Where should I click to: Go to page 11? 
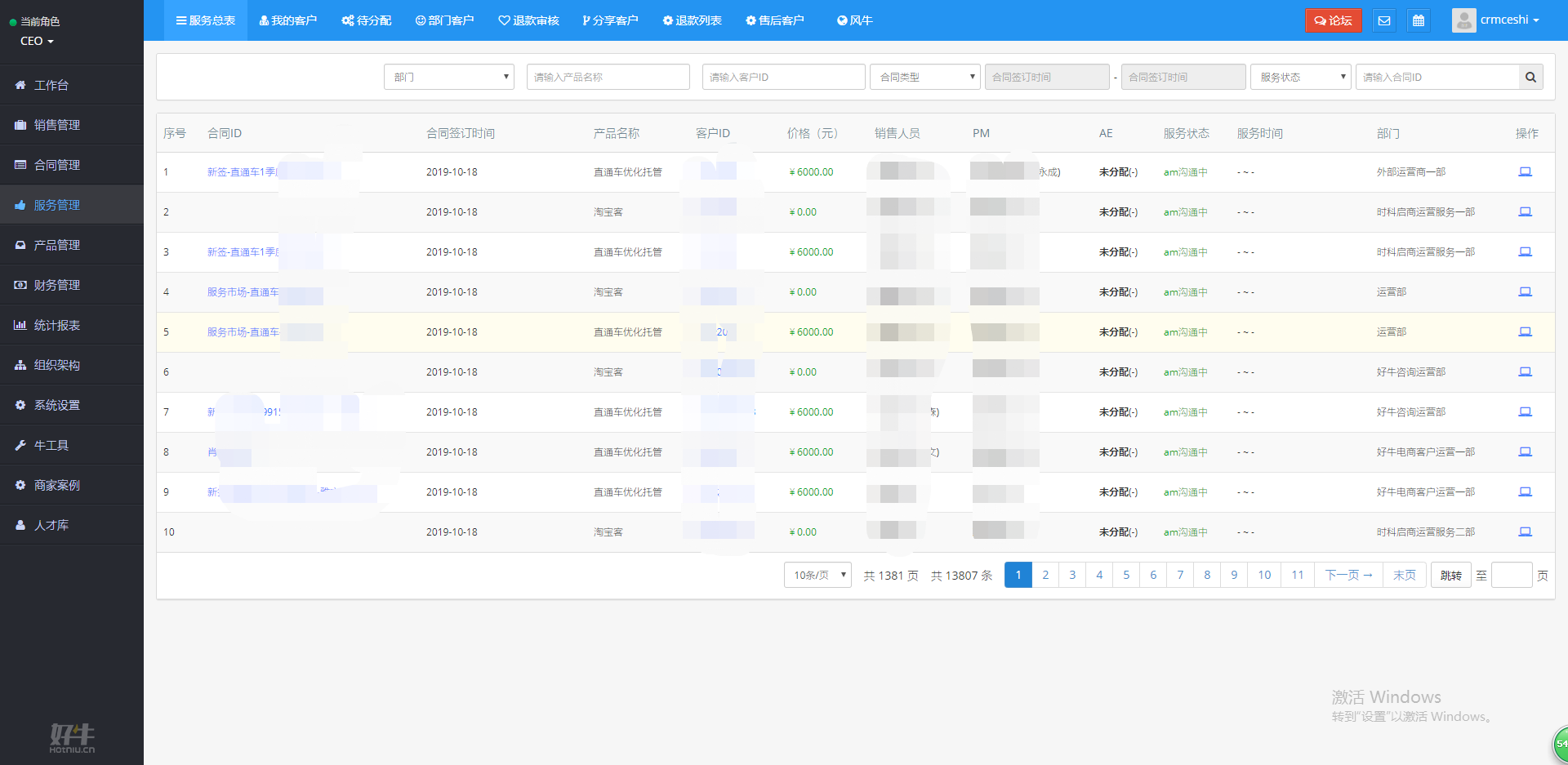pos(1298,575)
